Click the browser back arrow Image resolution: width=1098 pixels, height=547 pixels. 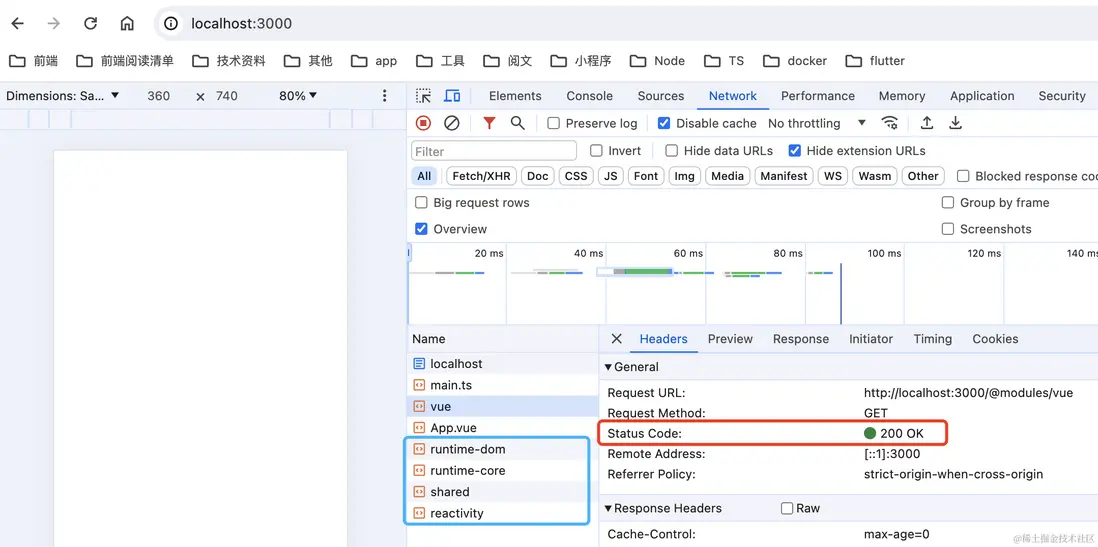[x=18, y=24]
